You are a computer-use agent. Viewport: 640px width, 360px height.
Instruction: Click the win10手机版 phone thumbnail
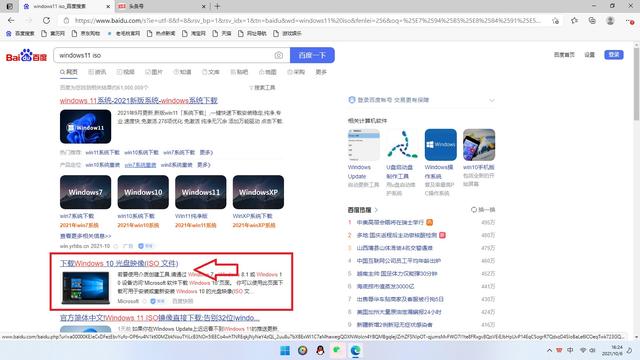pyautogui.click(x=479, y=145)
